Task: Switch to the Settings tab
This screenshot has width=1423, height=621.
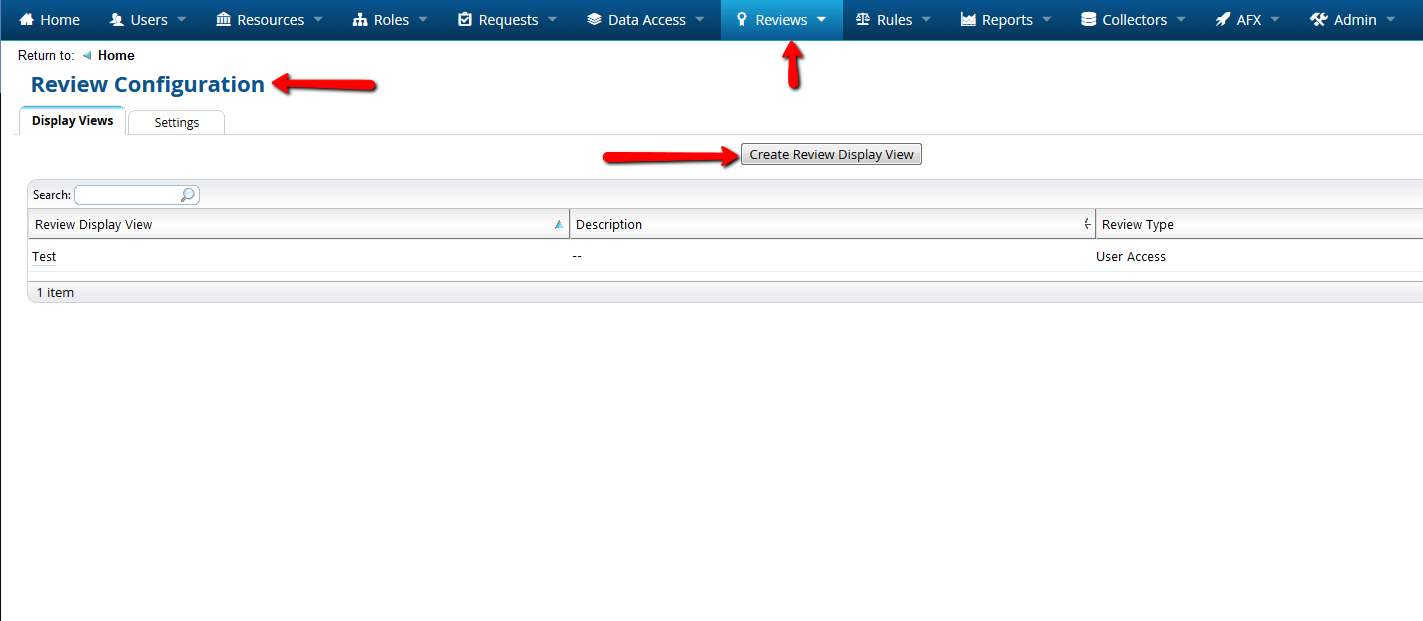Action: pos(176,122)
